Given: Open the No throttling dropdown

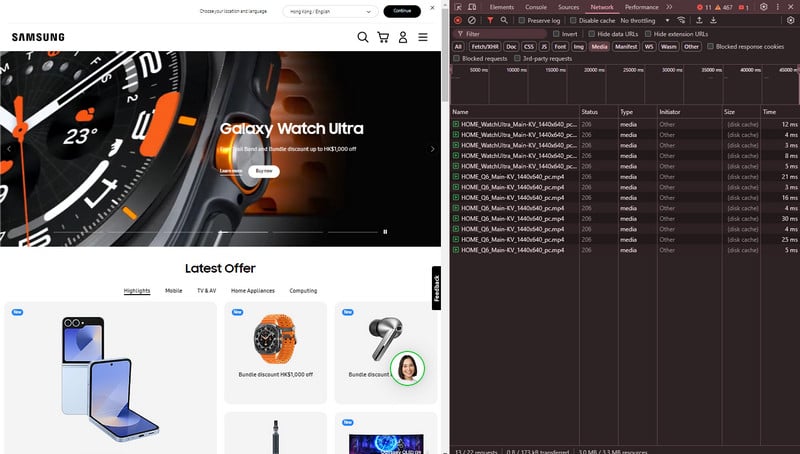Looking at the screenshot, I should [645, 20].
